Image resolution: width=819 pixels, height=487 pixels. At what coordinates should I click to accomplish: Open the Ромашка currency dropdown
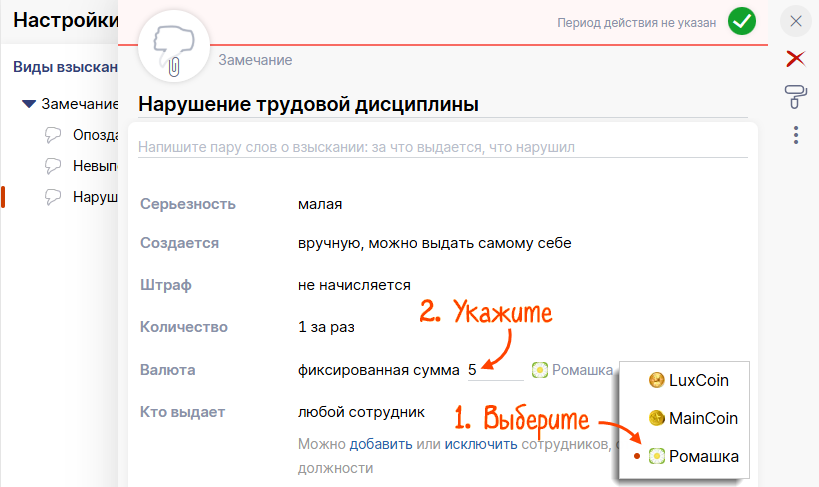pyautogui.click(x=572, y=370)
